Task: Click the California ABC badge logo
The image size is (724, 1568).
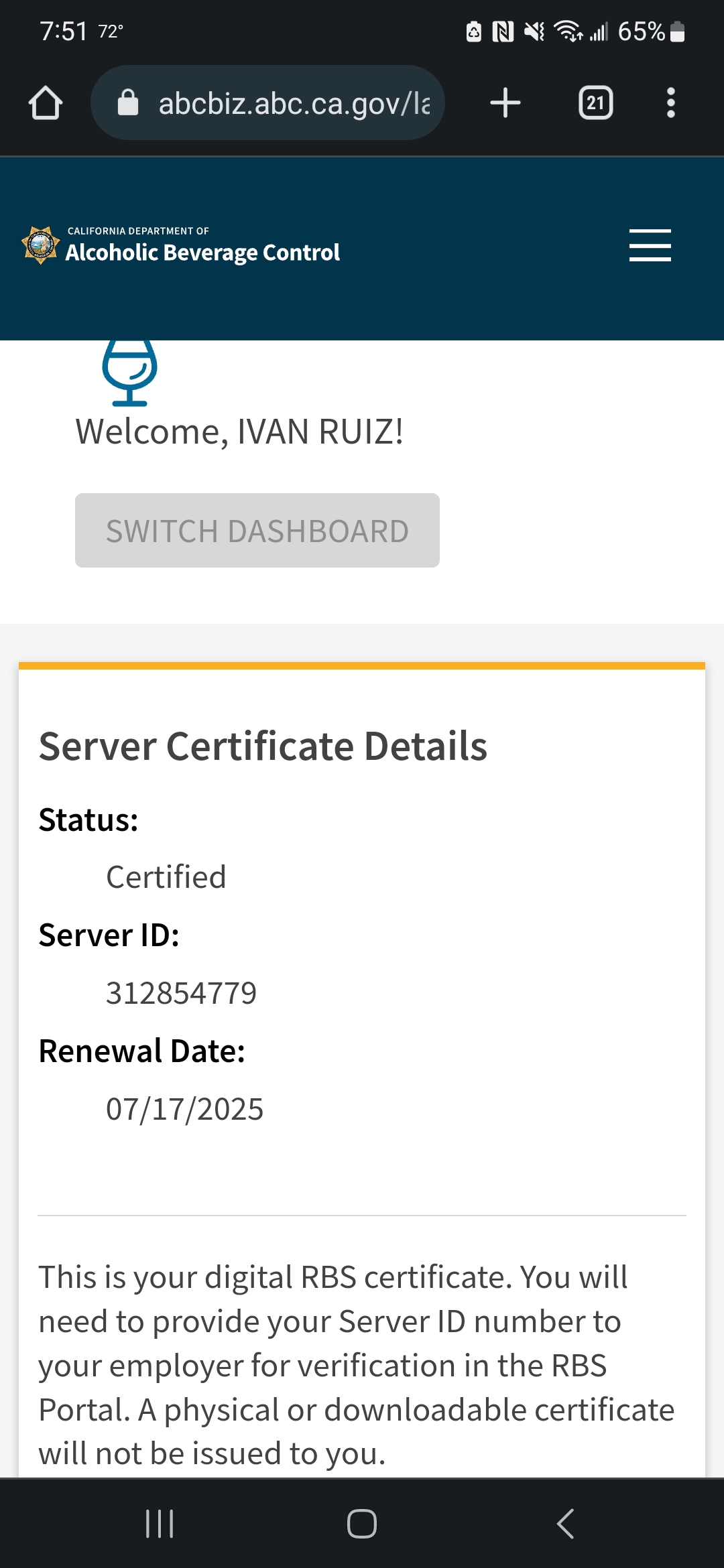Action: pyautogui.click(x=41, y=245)
